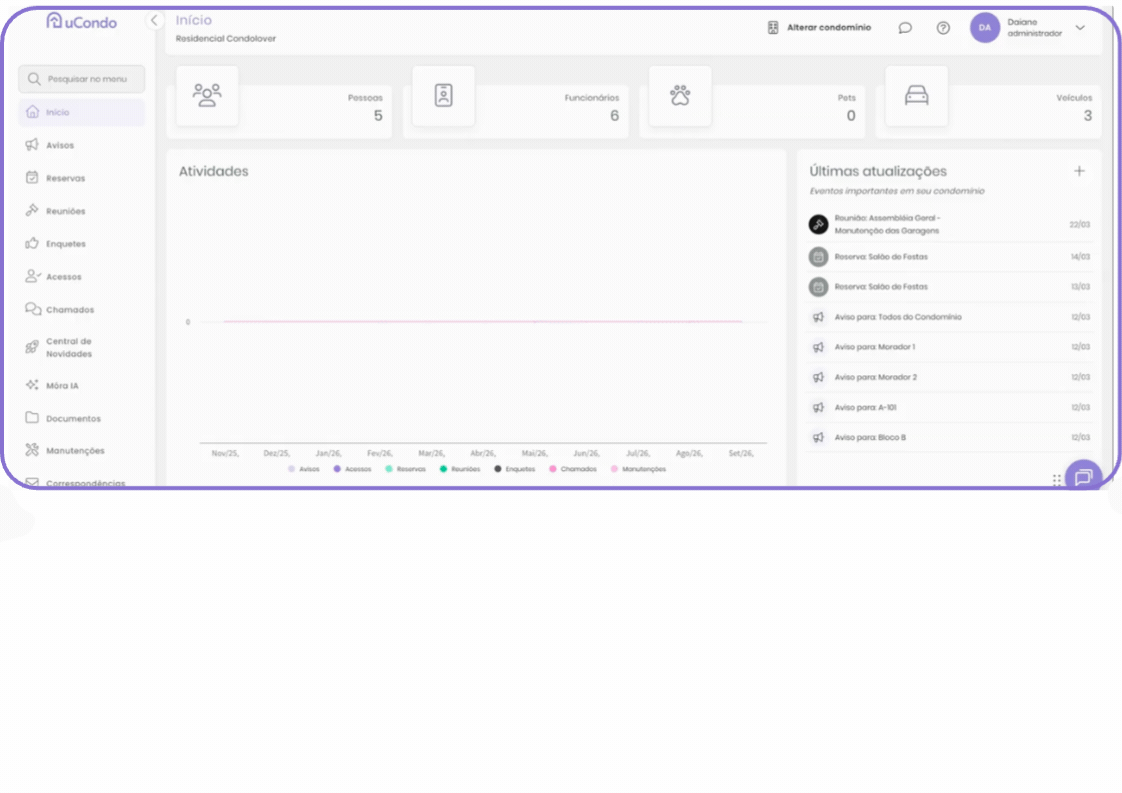Click the uCondo logo

click(81, 21)
